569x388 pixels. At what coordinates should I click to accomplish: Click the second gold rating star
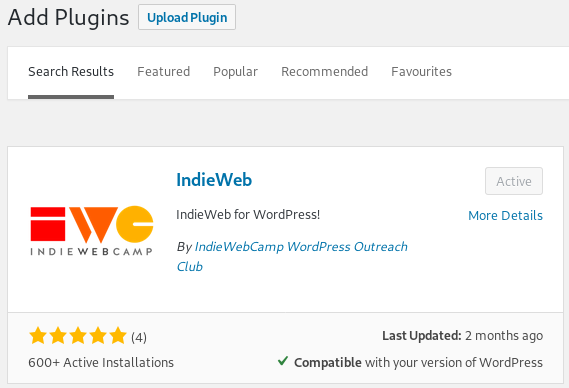click(58, 335)
